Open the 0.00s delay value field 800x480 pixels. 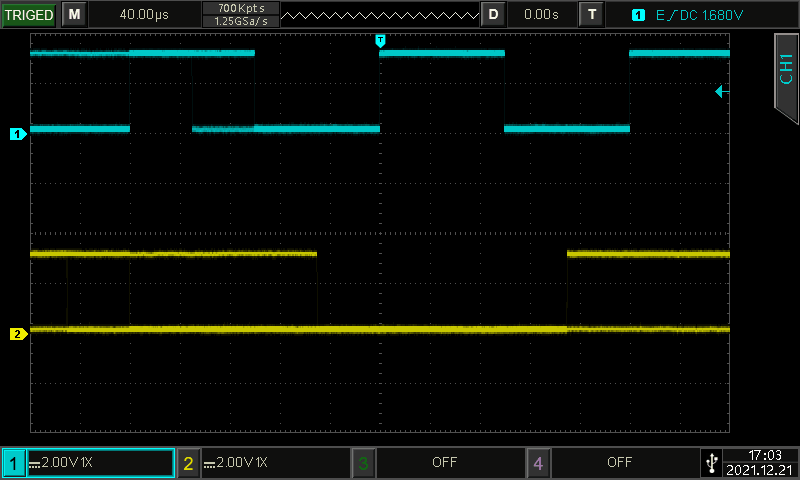click(x=541, y=15)
